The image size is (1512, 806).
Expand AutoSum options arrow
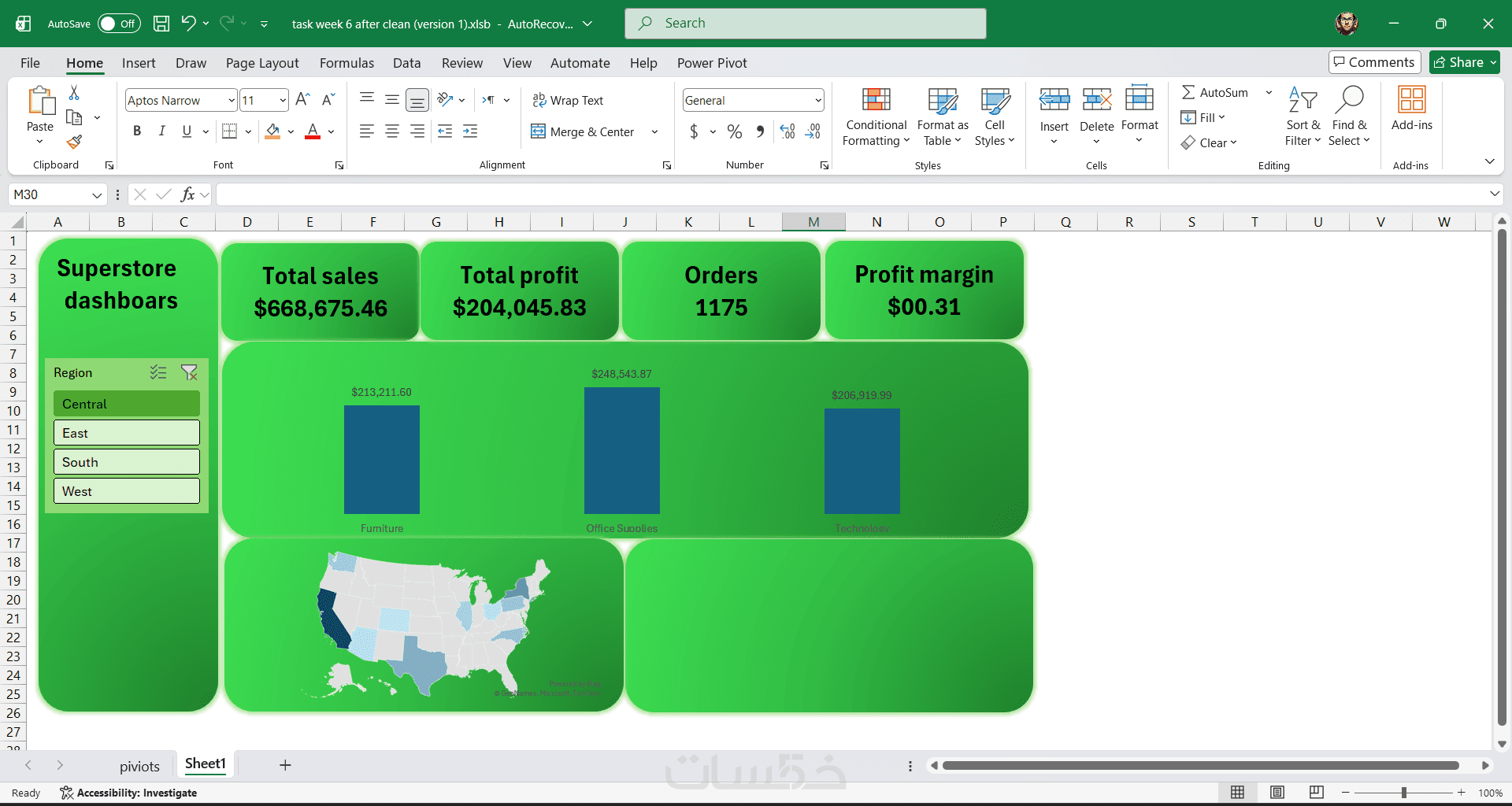[x=1269, y=93]
